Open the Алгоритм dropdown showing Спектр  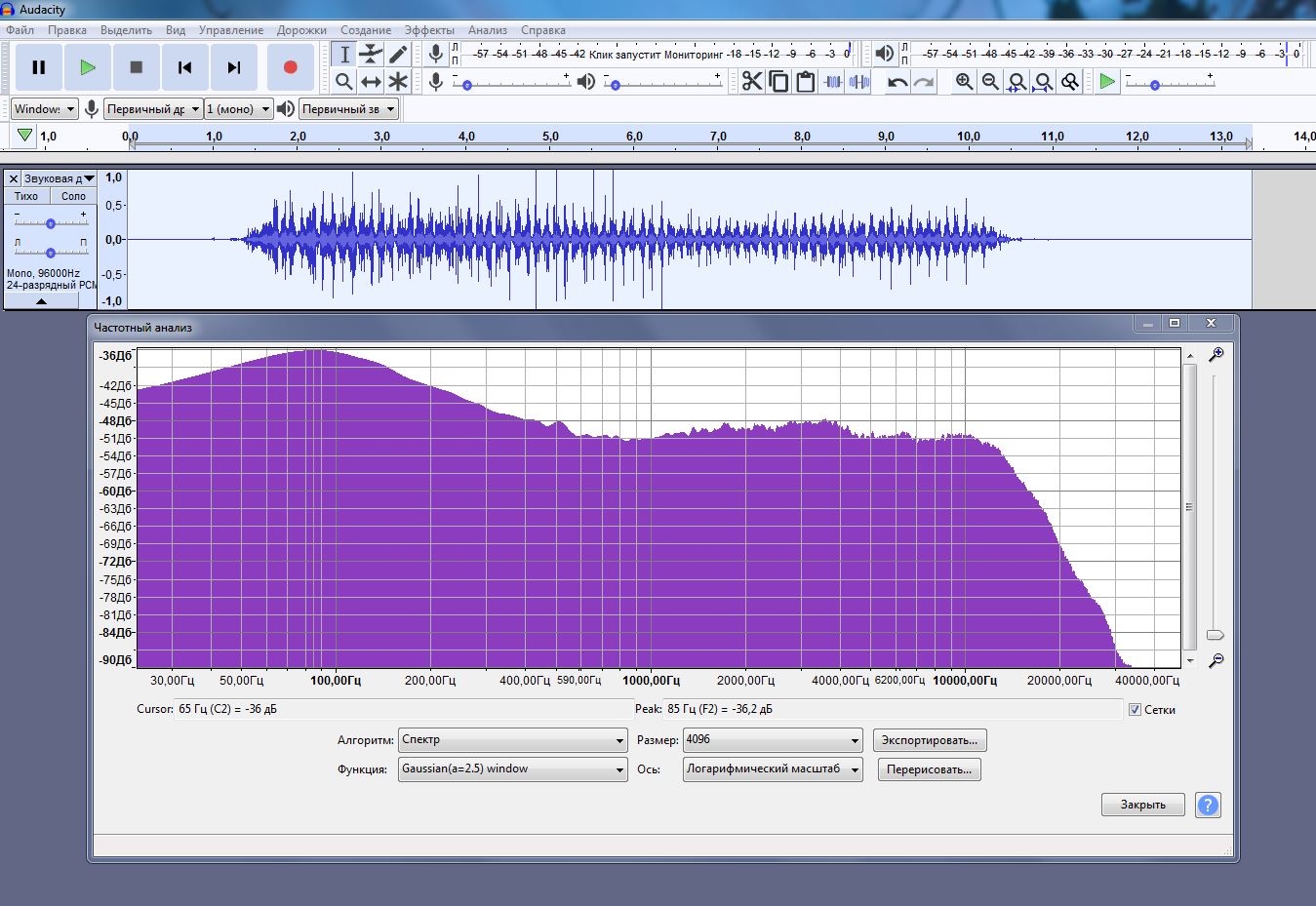click(512, 740)
